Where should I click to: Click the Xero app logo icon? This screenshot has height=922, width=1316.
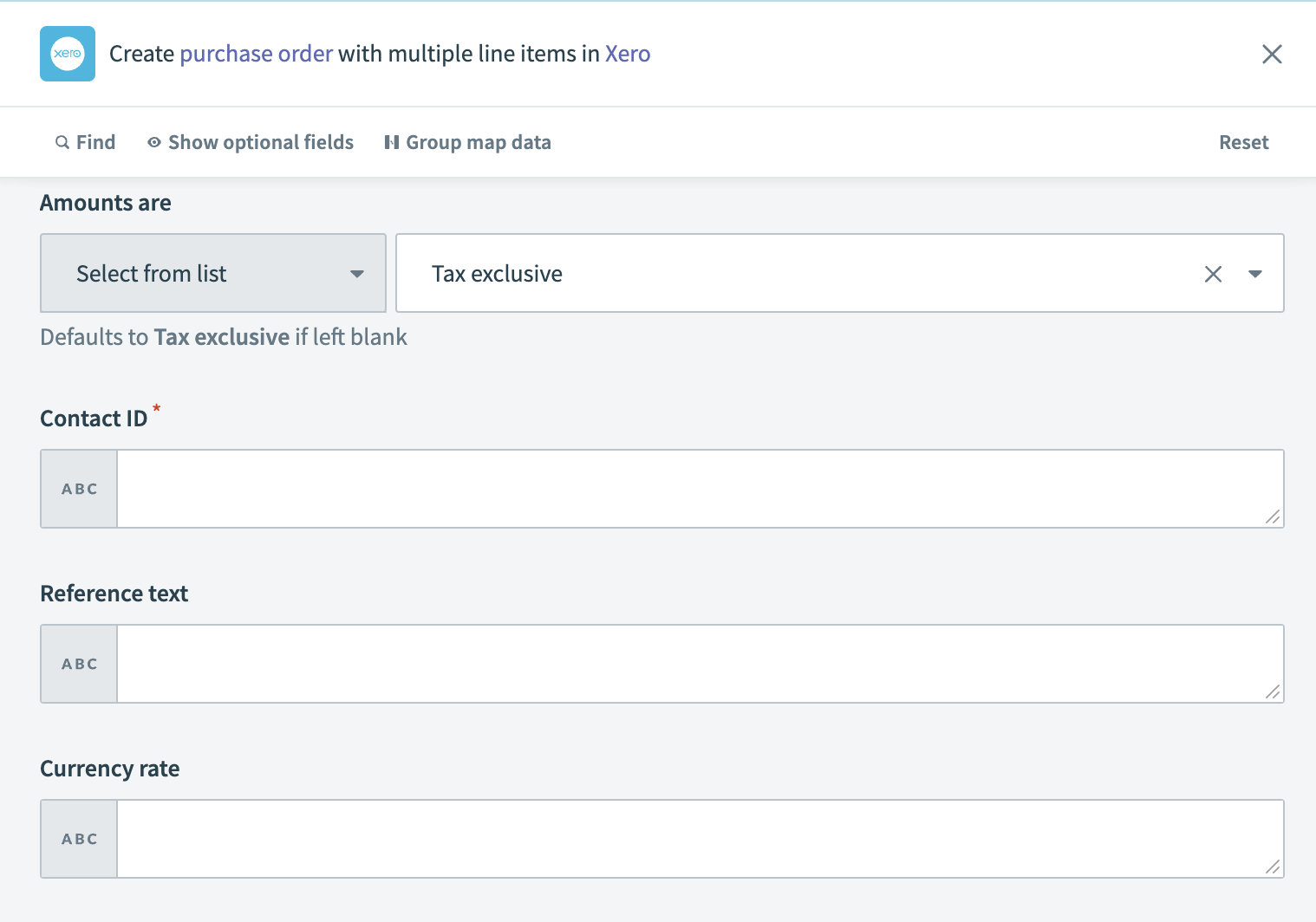[67, 54]
